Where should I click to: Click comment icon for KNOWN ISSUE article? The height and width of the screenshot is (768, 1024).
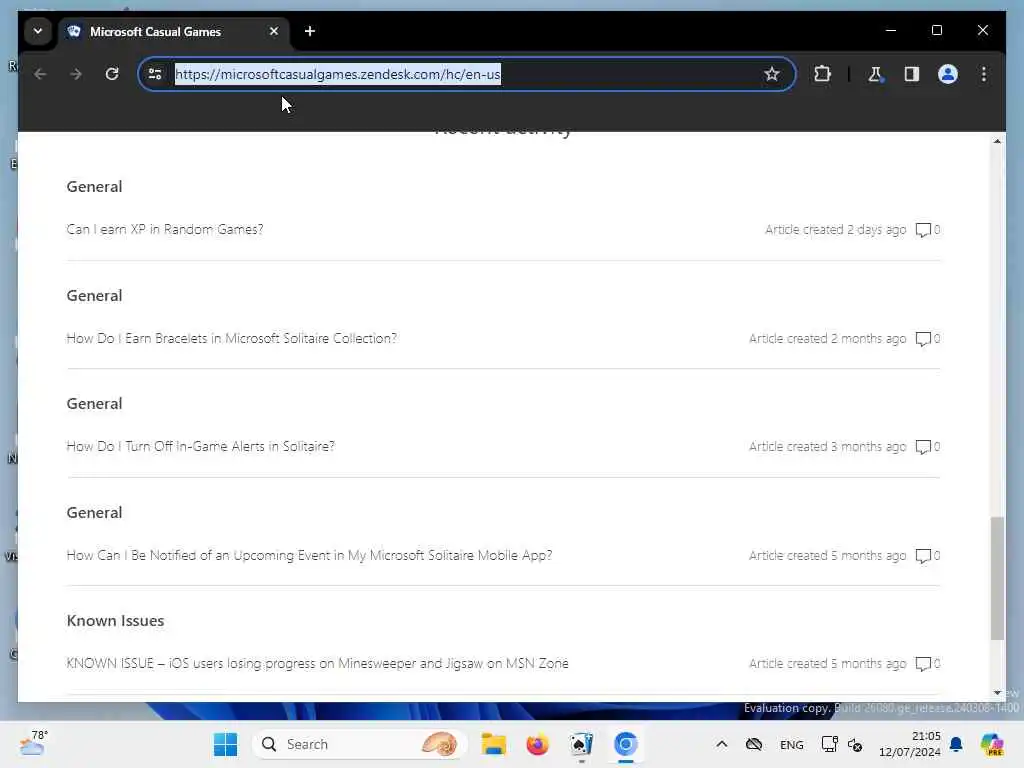(923, 664)
